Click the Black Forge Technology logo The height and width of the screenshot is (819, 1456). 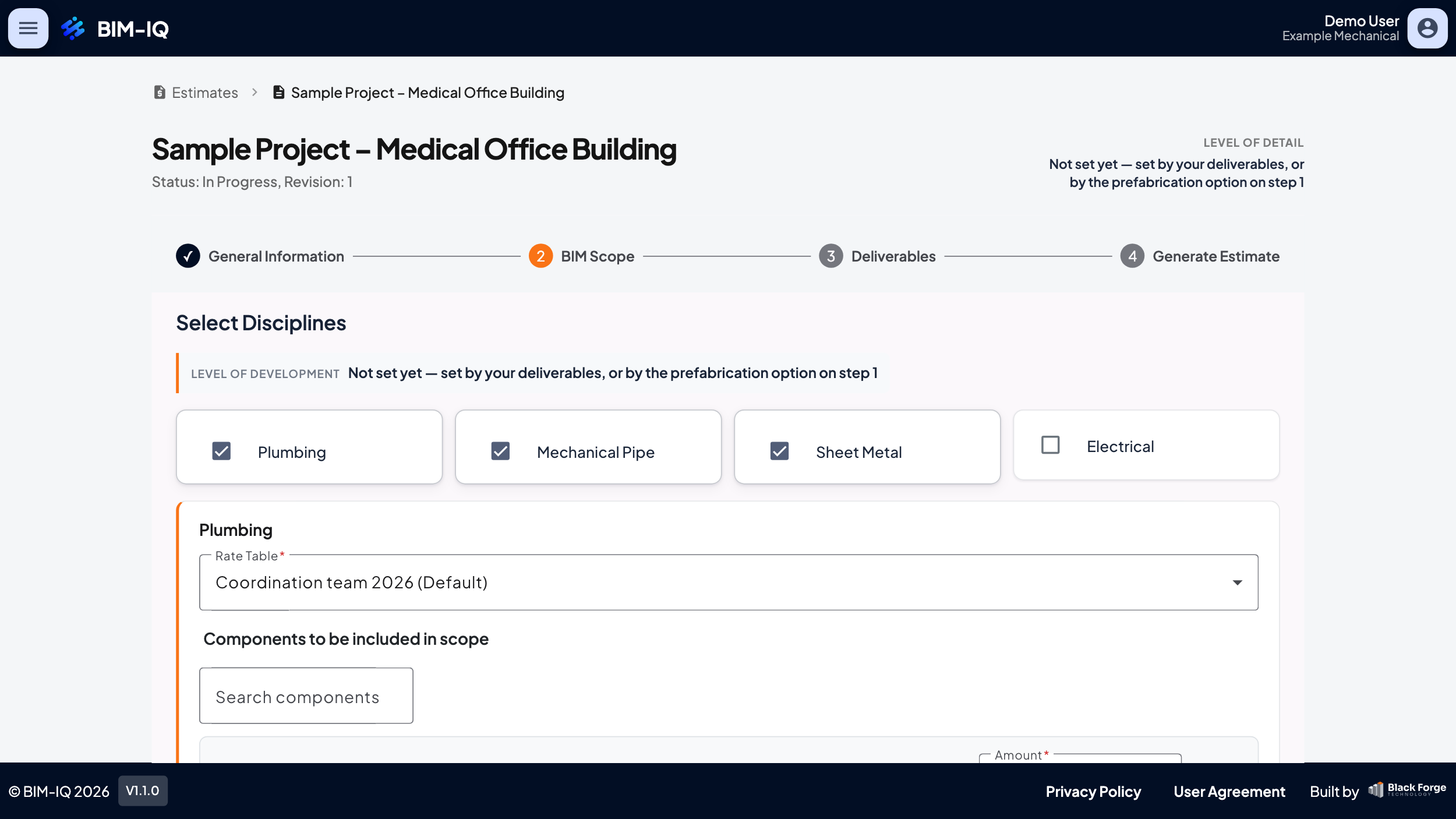[1407, 790]
